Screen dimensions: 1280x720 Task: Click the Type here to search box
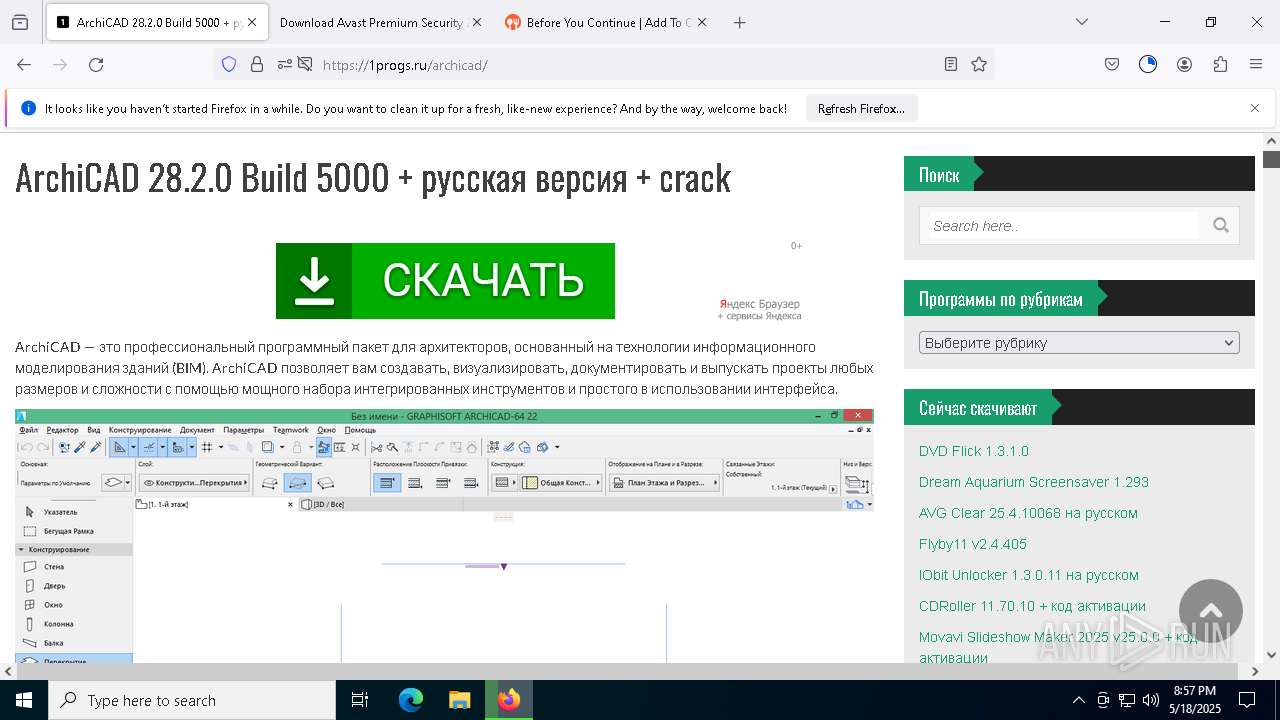[x=192, y=700]
